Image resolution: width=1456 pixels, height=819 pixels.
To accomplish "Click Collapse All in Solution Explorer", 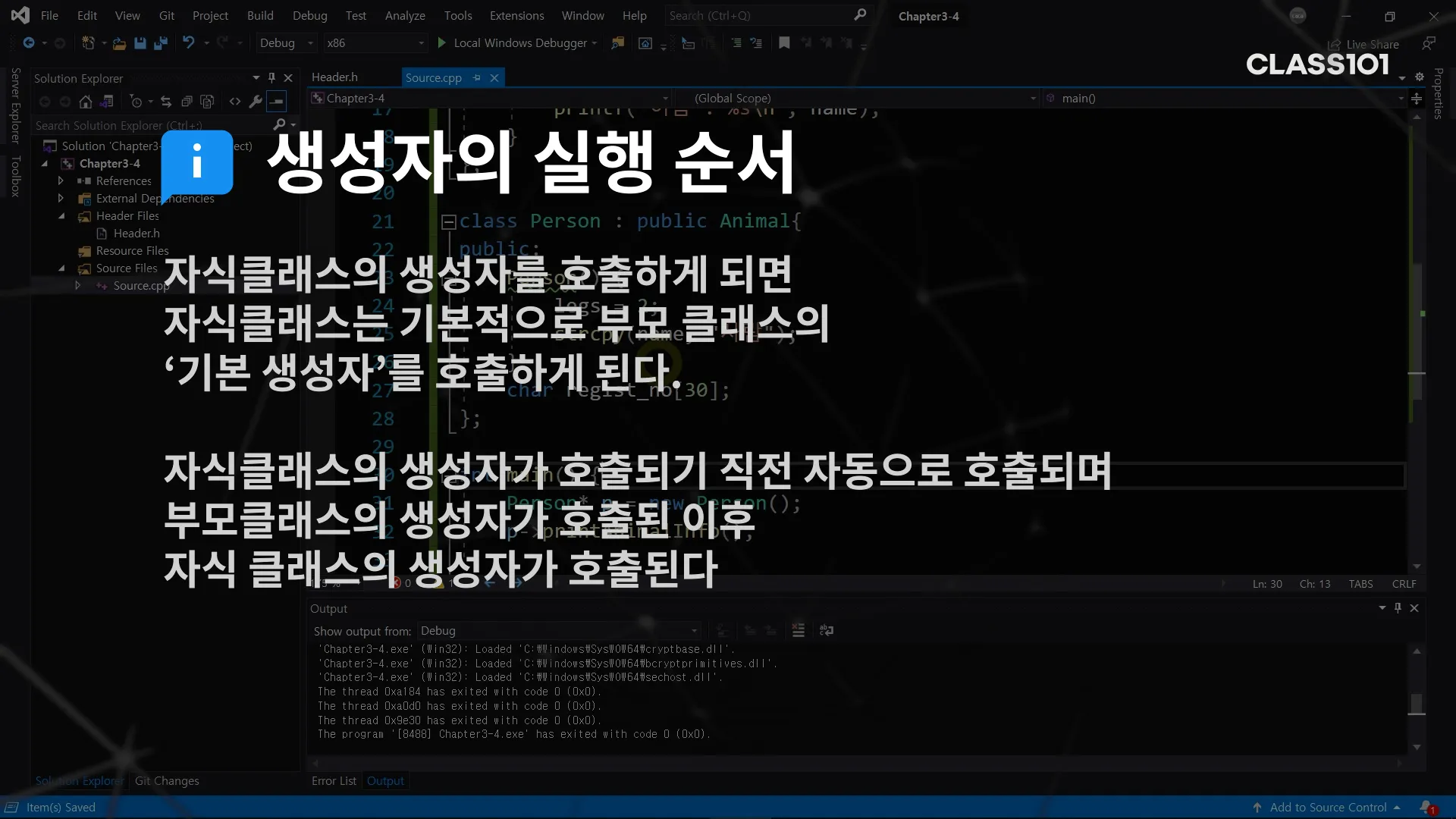I will (x=187, y=102).
